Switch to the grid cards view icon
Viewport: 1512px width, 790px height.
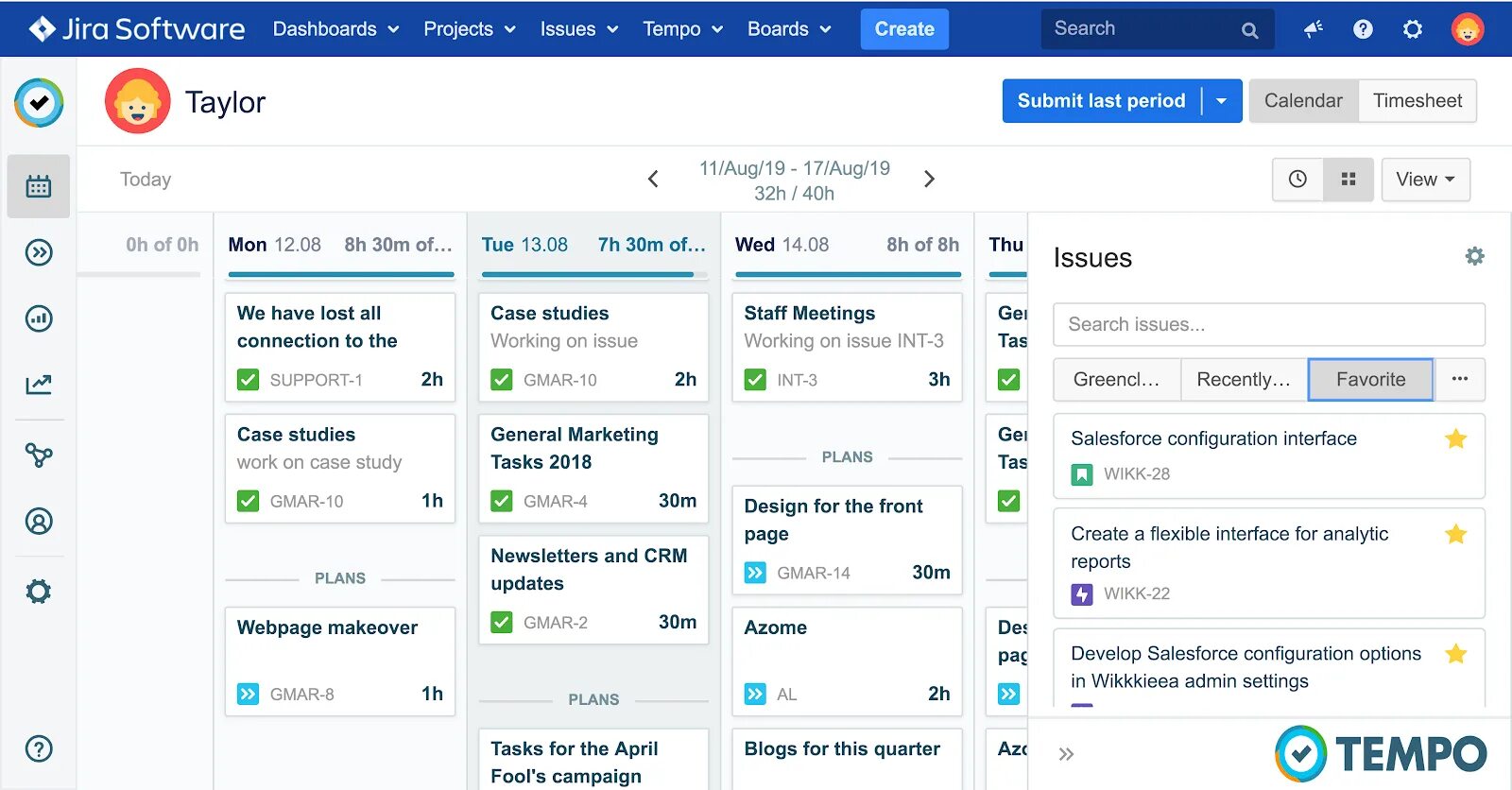1349,180
